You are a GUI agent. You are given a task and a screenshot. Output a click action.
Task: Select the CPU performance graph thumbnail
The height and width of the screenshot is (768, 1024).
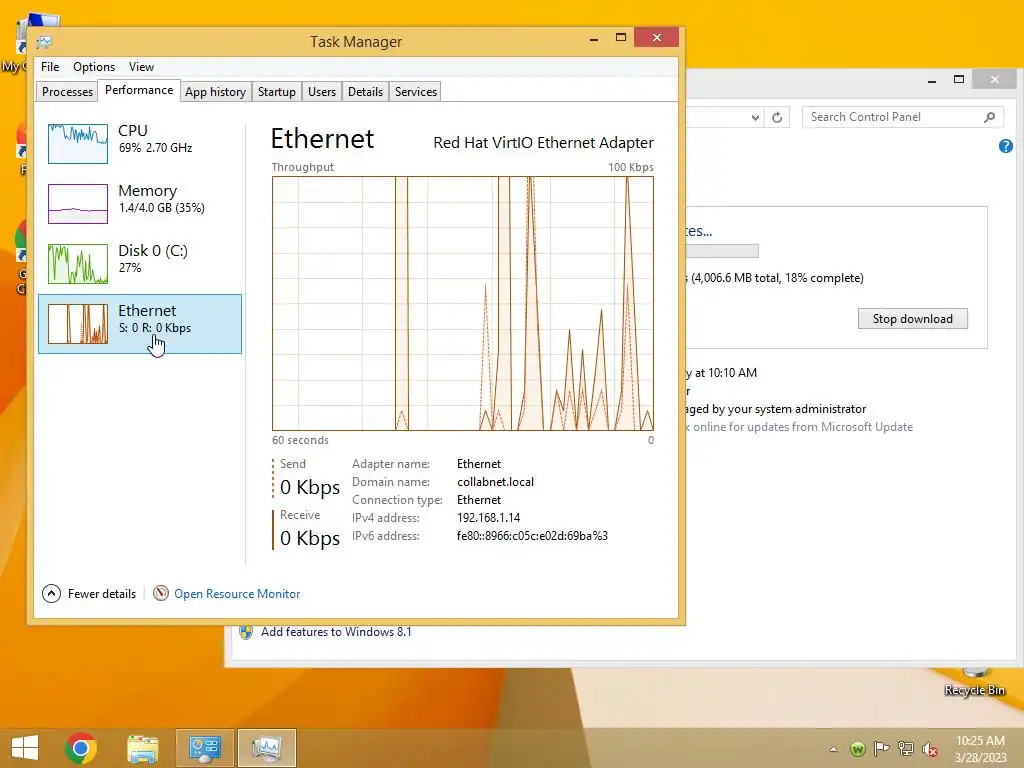[78, 144]
